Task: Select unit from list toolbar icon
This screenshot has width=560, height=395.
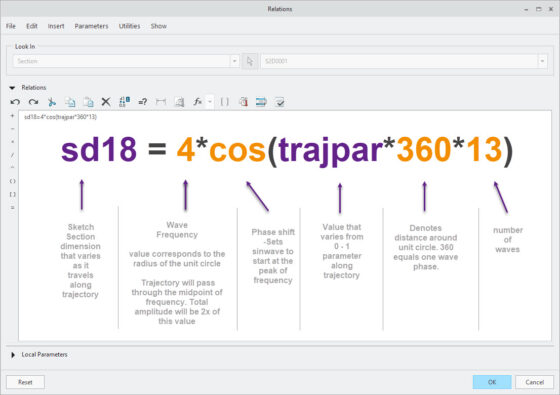Action: 244,102
